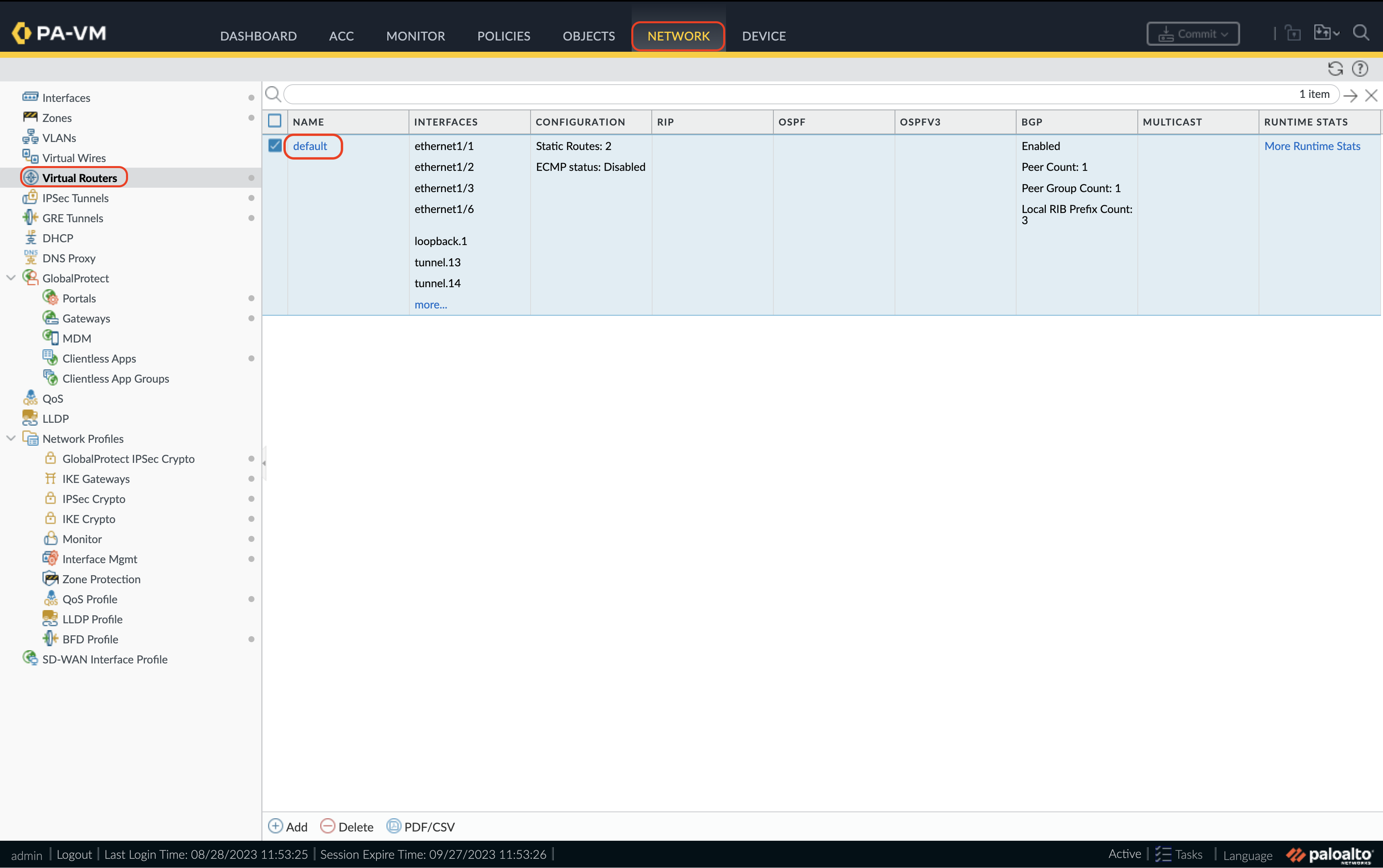Open More Runtime Stats link
Viewport: 1383px width, 868px height.
point(1312,146)
